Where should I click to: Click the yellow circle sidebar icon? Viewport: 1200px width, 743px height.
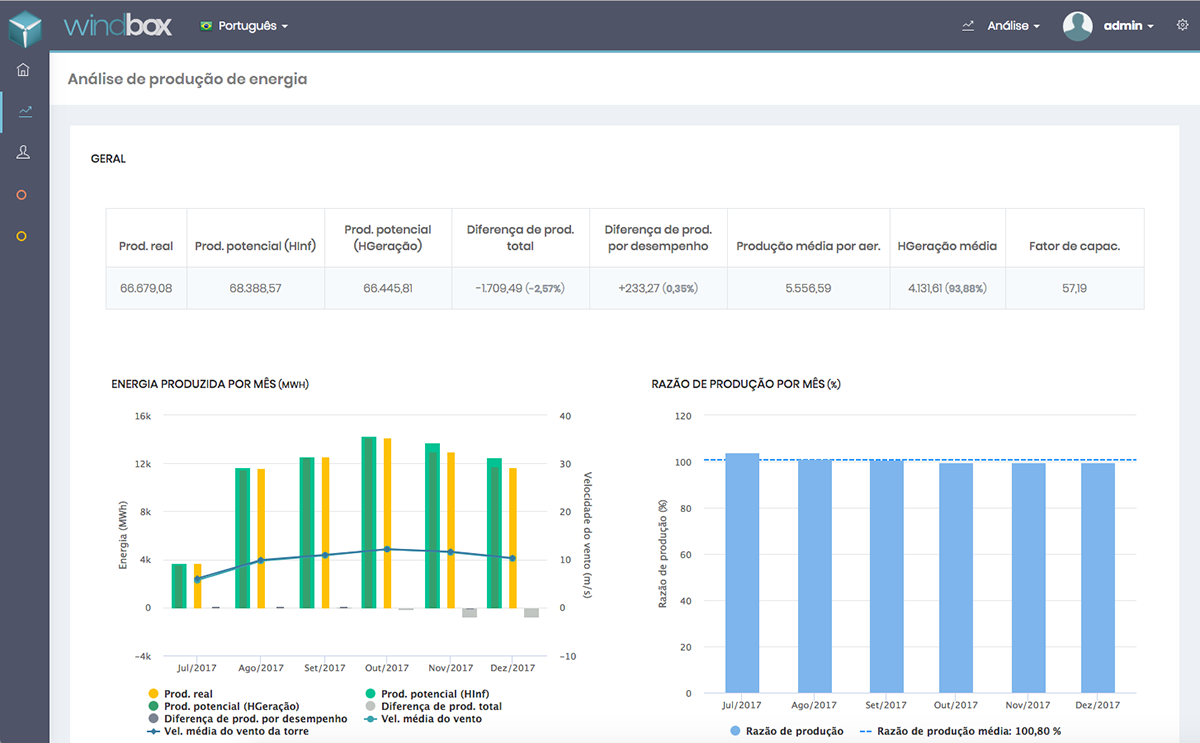(x=22, y=237)
